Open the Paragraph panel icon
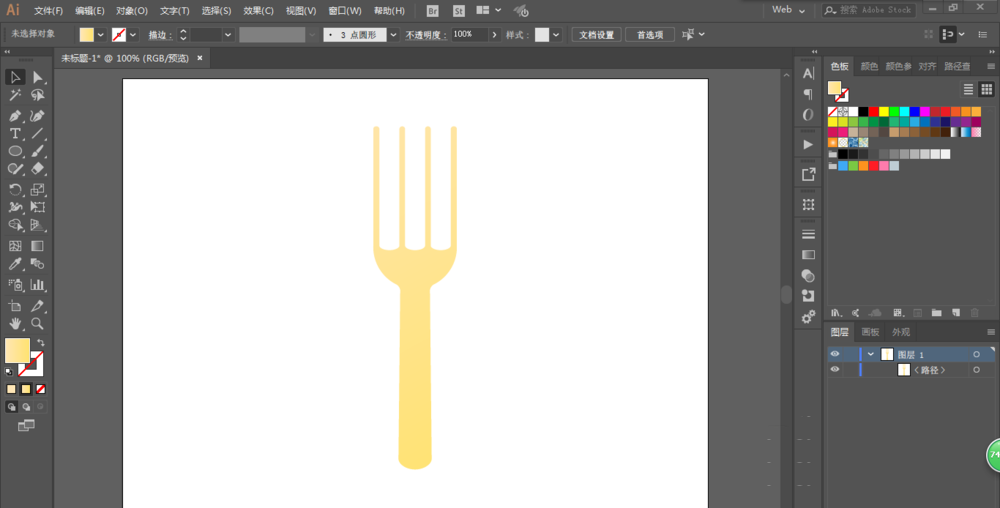The height and width of the screenshot is (508, 1000). tap(808, 94)
